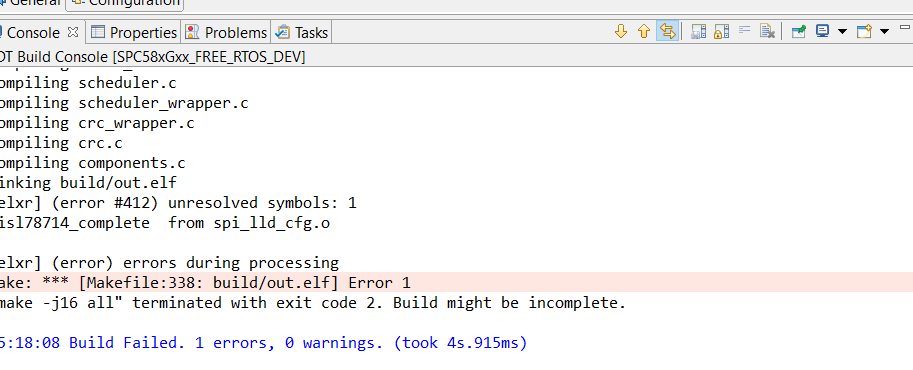
Task: Switch to the Properties tab
Action: (133, 33)
